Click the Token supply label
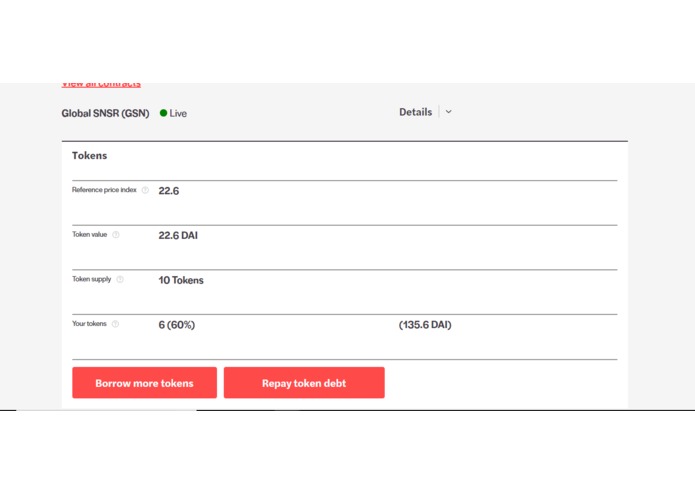695x494 pixels. [92, 279]
